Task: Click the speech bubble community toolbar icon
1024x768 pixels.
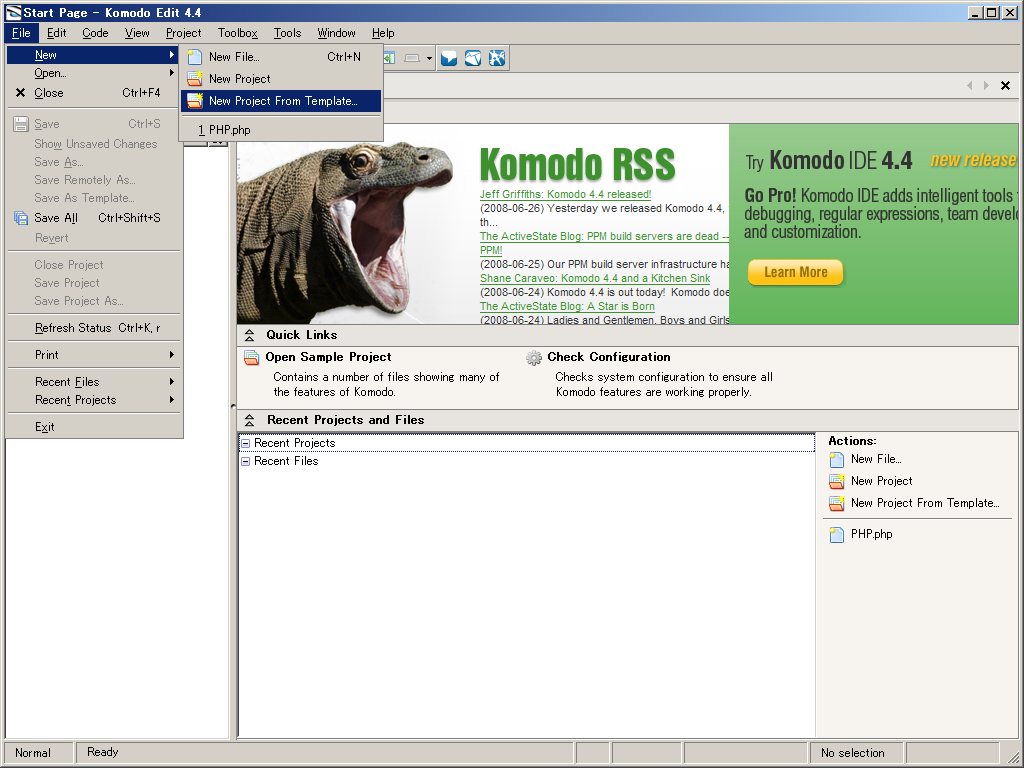Action: tap(449, 58)
